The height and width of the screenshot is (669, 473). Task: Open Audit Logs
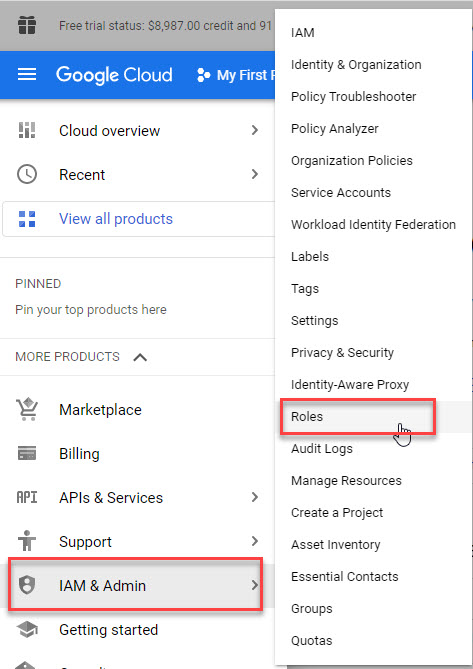[322, 449]
